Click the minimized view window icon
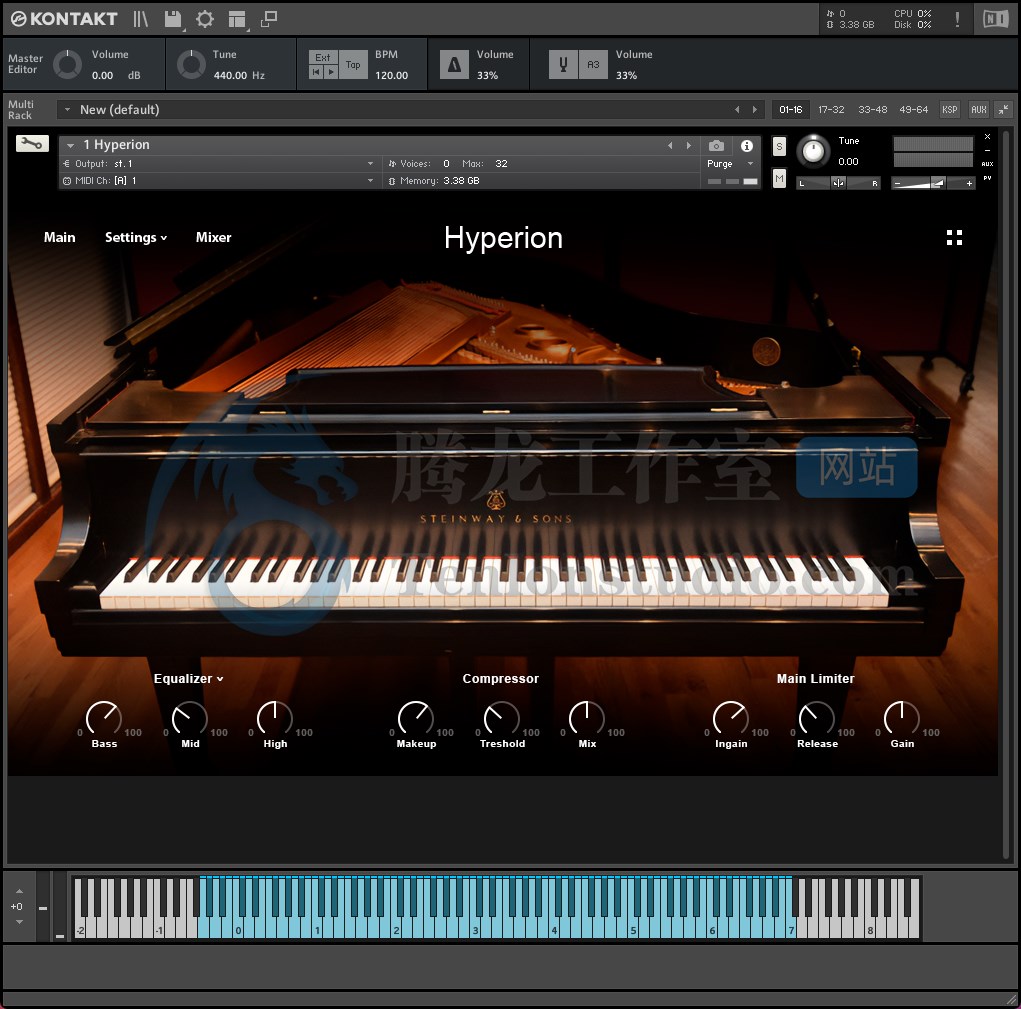Screen dimensions: 1021x1009 269,19
